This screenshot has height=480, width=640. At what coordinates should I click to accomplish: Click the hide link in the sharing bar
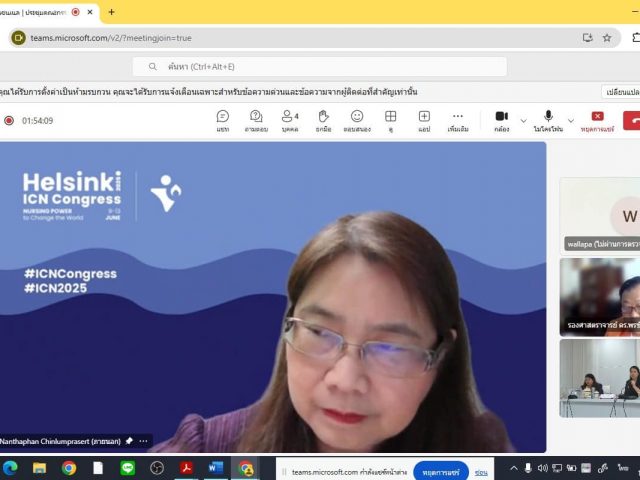481,473
